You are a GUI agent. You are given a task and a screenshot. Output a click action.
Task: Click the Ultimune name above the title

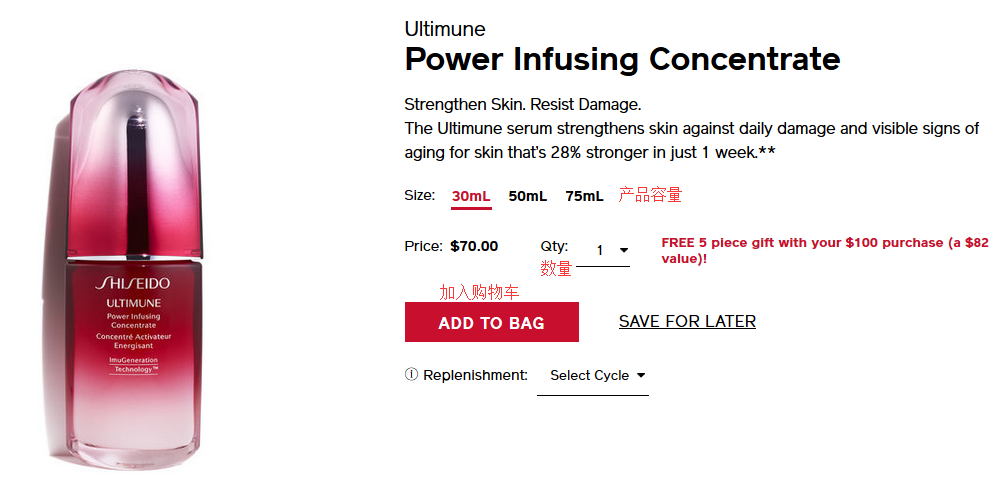point(445,28)
